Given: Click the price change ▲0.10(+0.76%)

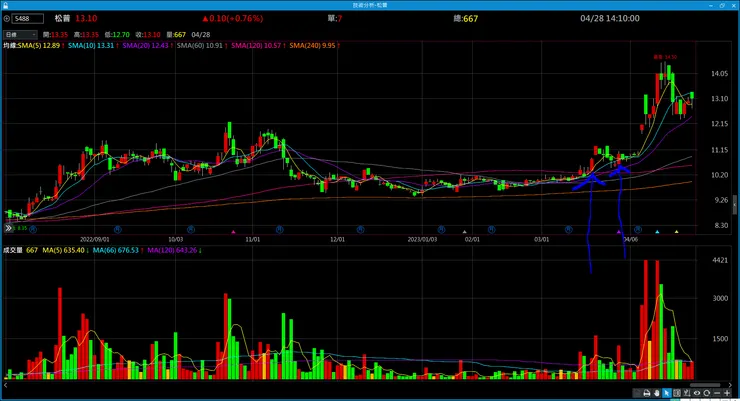Looking at the screenshot, I should point(233,18).
